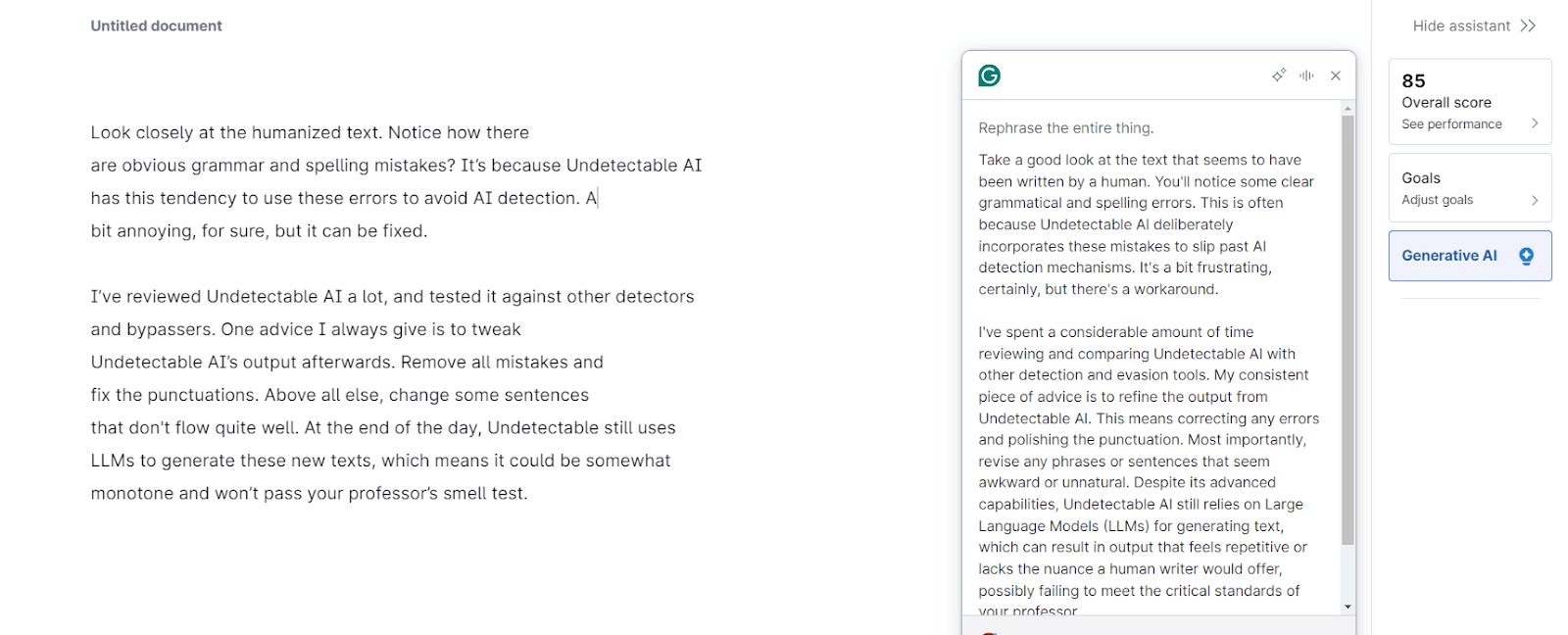Click the See performance link text
Viewport: 1568px width, 635px height.
(x=1451, y=124)
